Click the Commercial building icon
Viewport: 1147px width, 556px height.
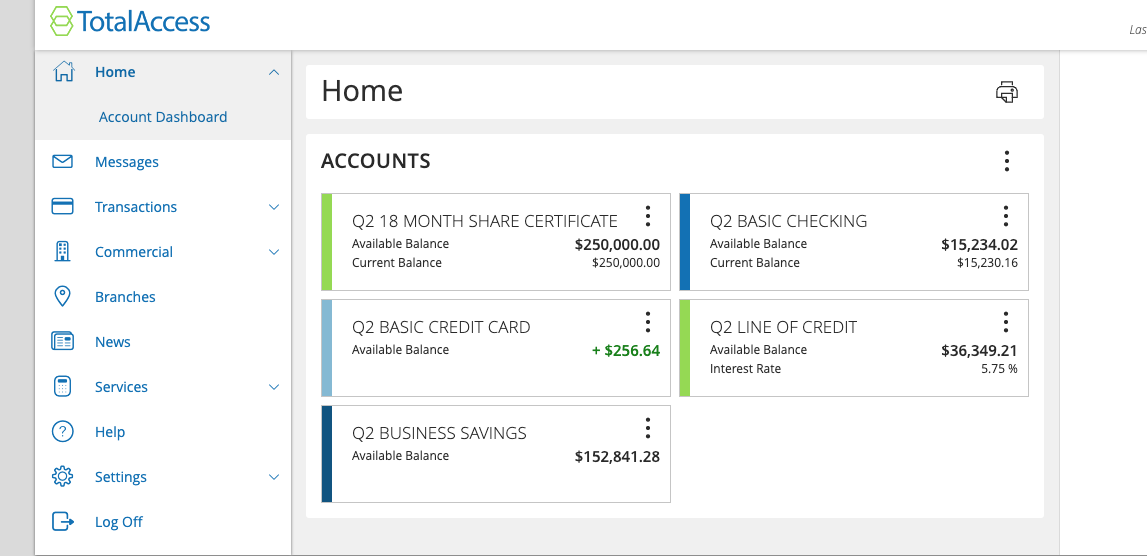(63, 252)
